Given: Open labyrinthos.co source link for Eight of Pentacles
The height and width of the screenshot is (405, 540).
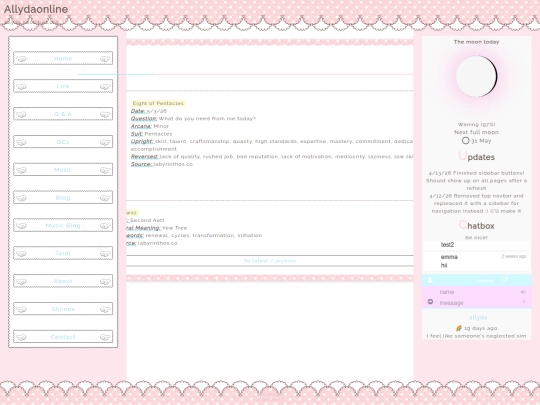Looking at the screenshot, I should (173, 164).
